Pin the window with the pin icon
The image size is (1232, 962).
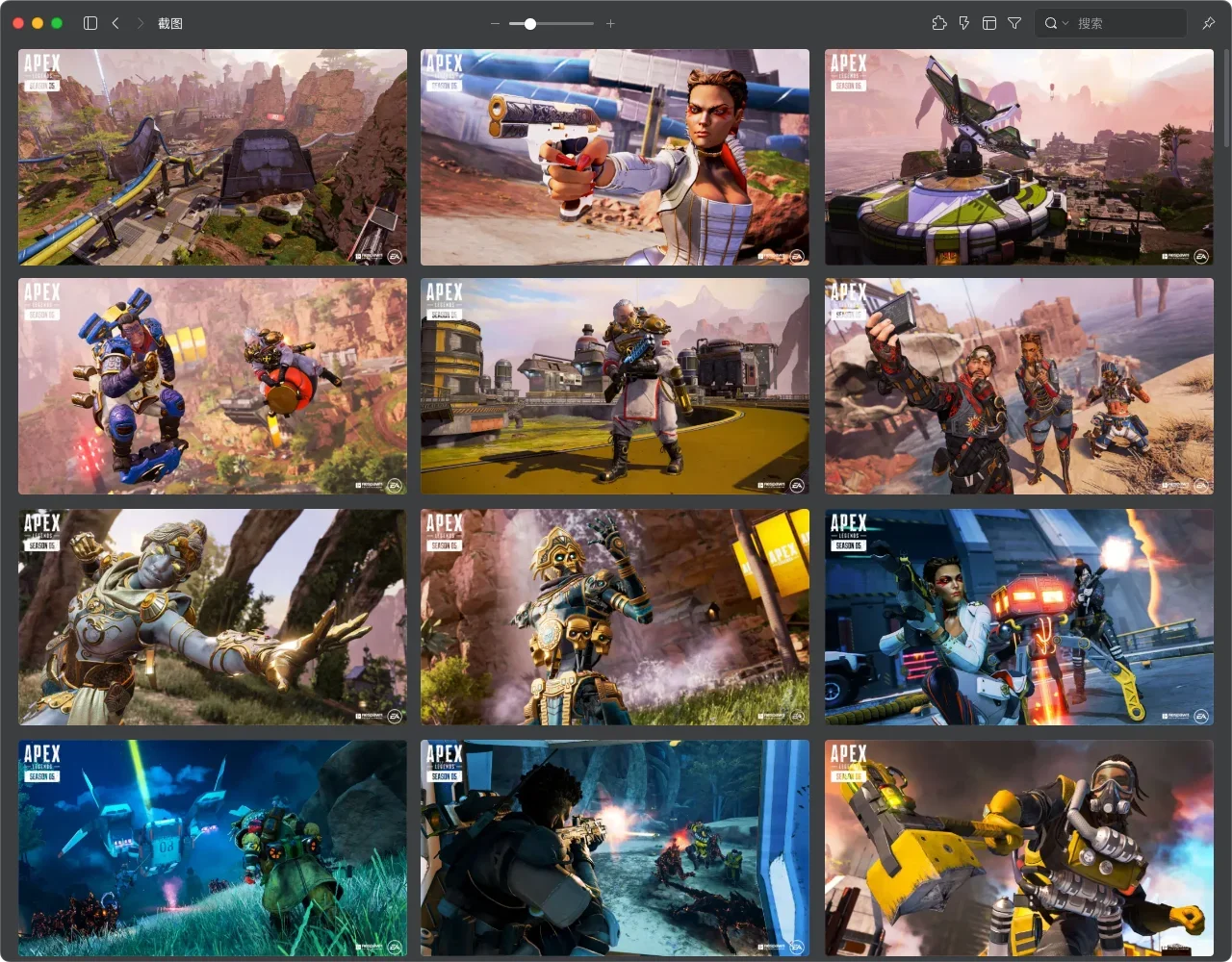pos(1209,23)
